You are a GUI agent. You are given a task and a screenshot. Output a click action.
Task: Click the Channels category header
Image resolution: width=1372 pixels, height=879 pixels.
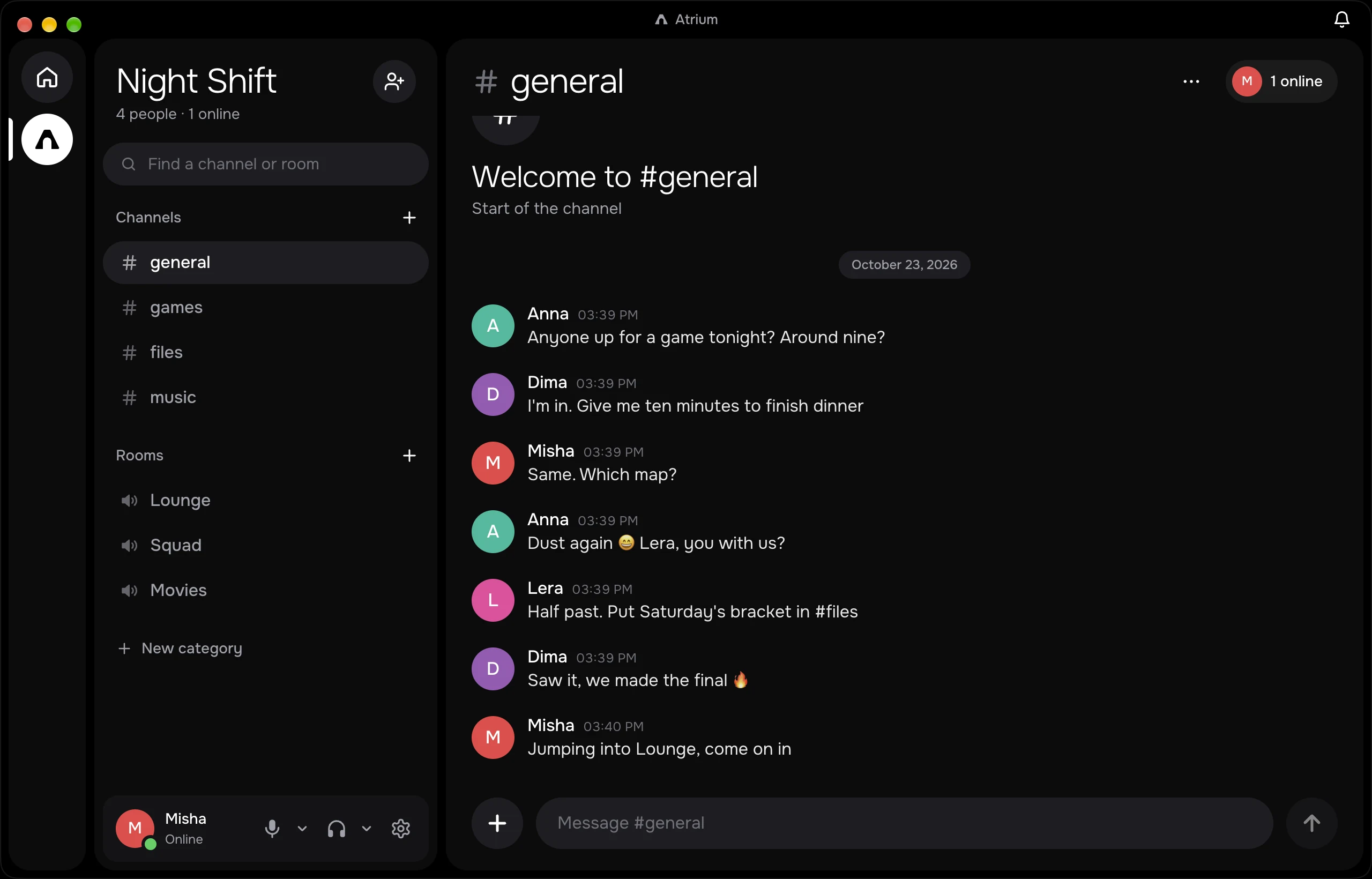(148, 218)
